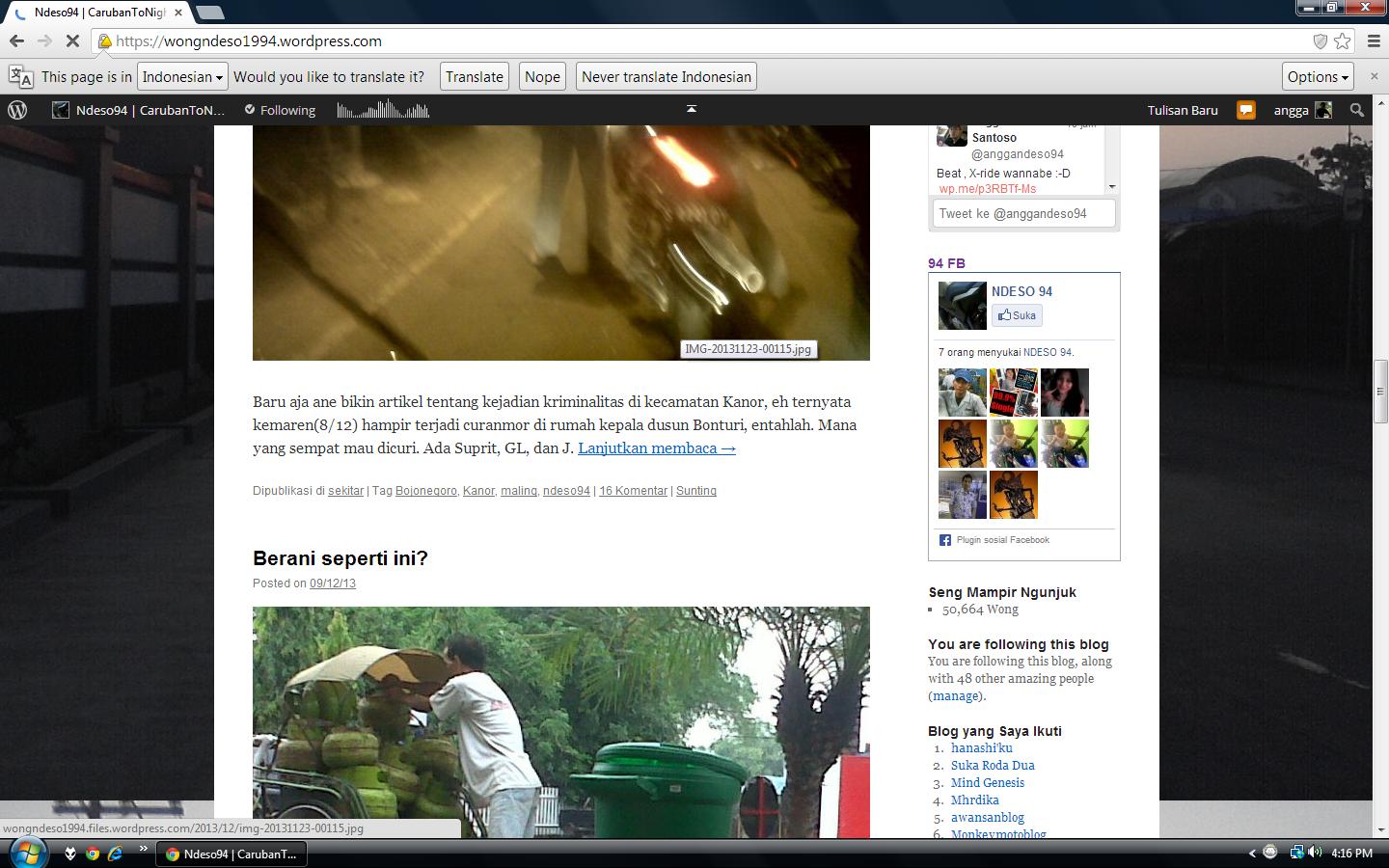Click the Tweet ke @anggandeso94 field
This screenshot has height=868, width=1389.
1023,214
